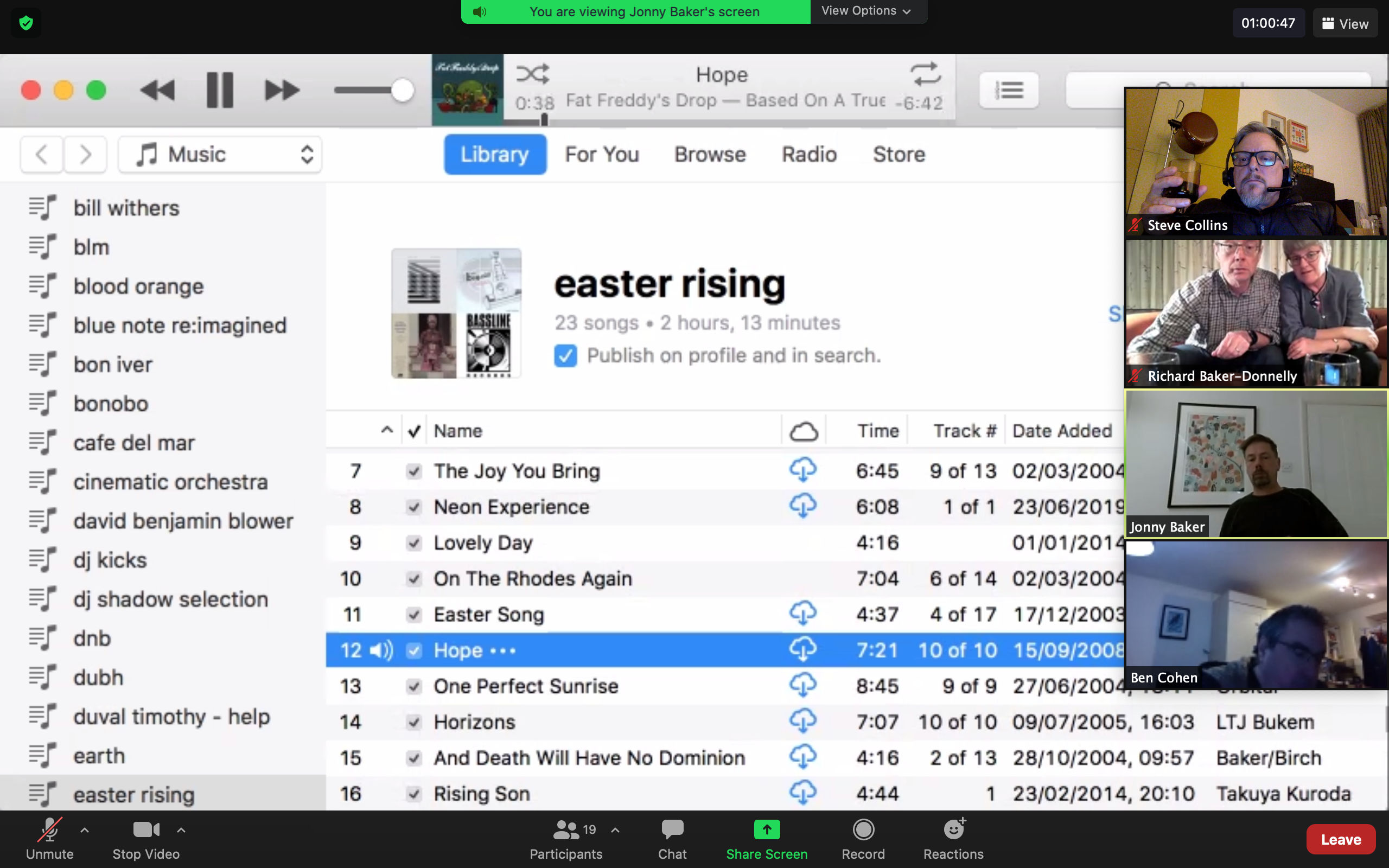Sort songs by the Name column header
Viewport: 1389px width, 868px height.
click(458, 431)
